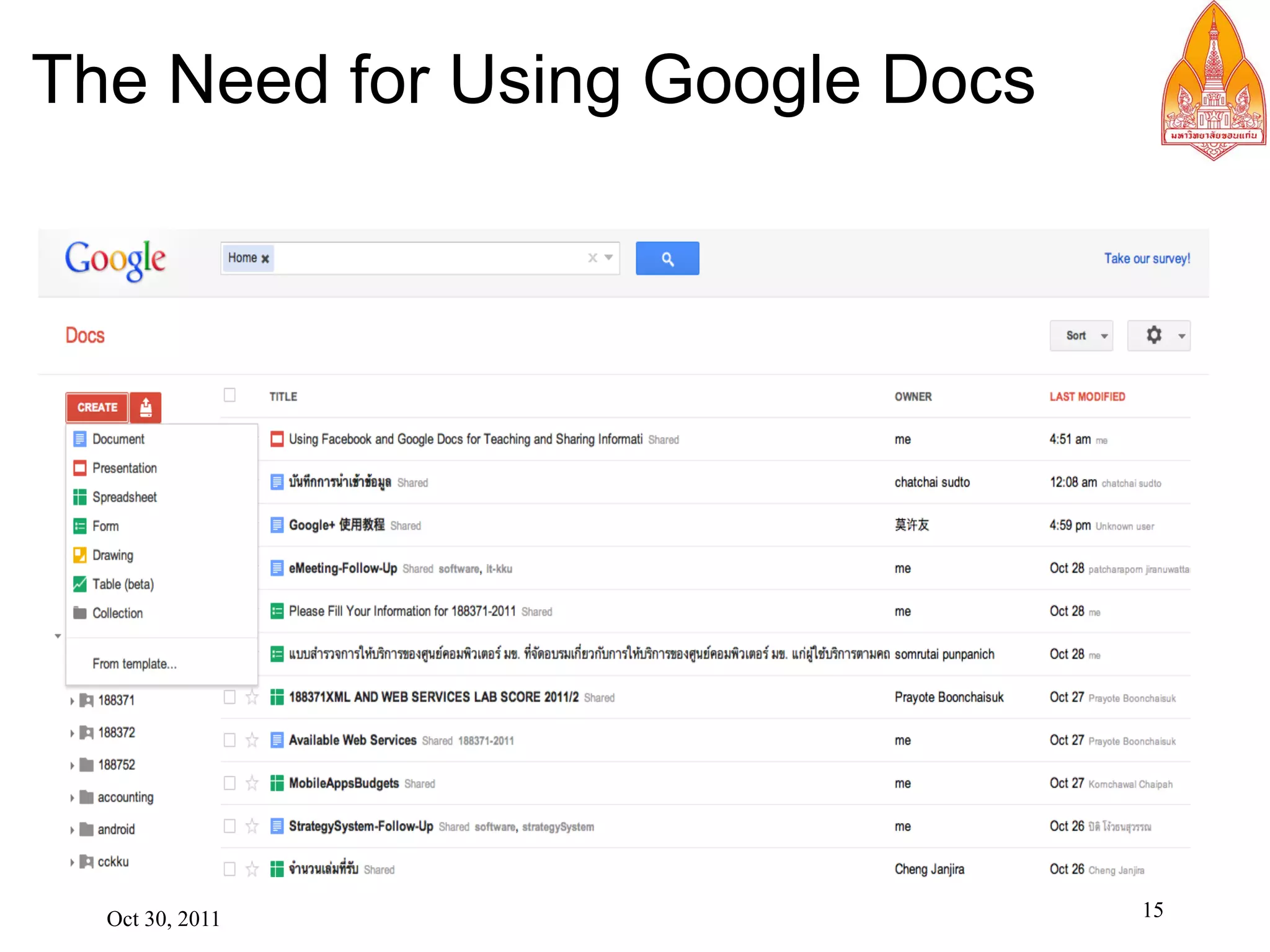Click the Docs heading link
The width and height of the screenshot is (1270, 952).
click(x=85, y=335)
